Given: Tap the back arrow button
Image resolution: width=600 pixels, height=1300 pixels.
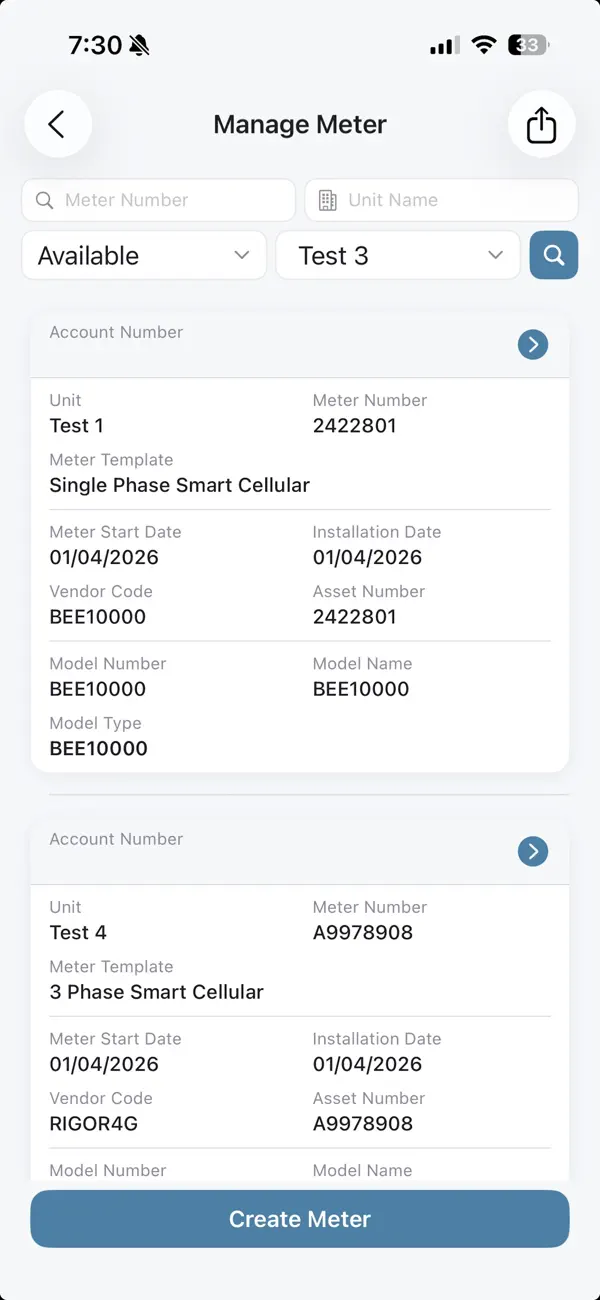Looking at the screenshot, I should tap(58, 124).
